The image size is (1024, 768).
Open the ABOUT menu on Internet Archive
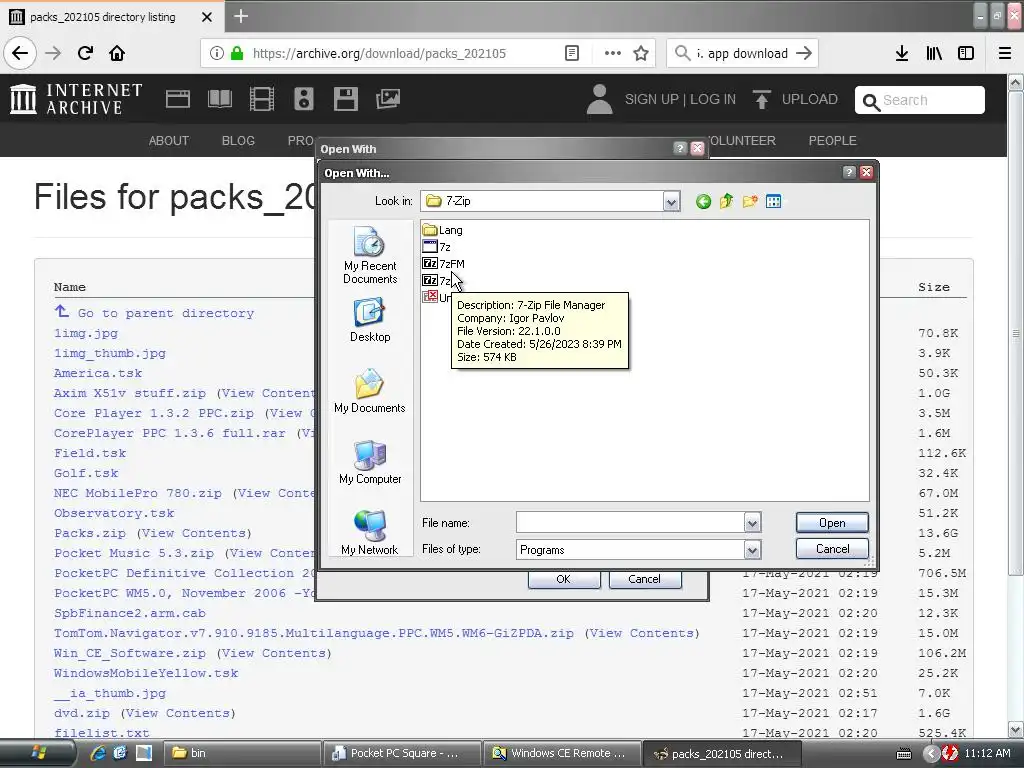(x=168, y=140)
